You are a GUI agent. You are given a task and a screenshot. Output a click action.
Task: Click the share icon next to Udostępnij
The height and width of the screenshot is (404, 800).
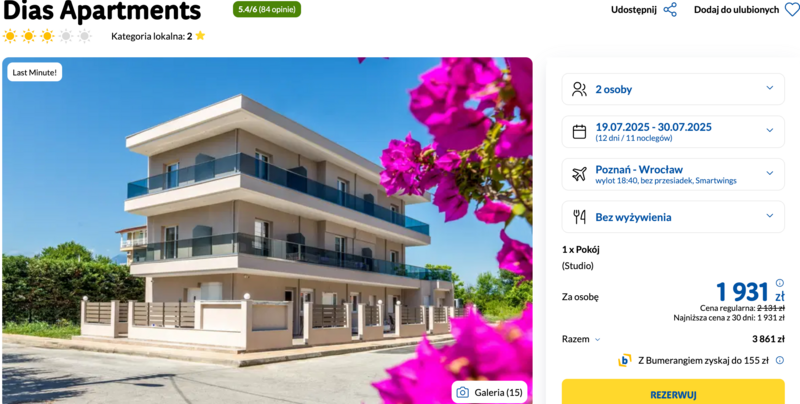tap(670, 10)
